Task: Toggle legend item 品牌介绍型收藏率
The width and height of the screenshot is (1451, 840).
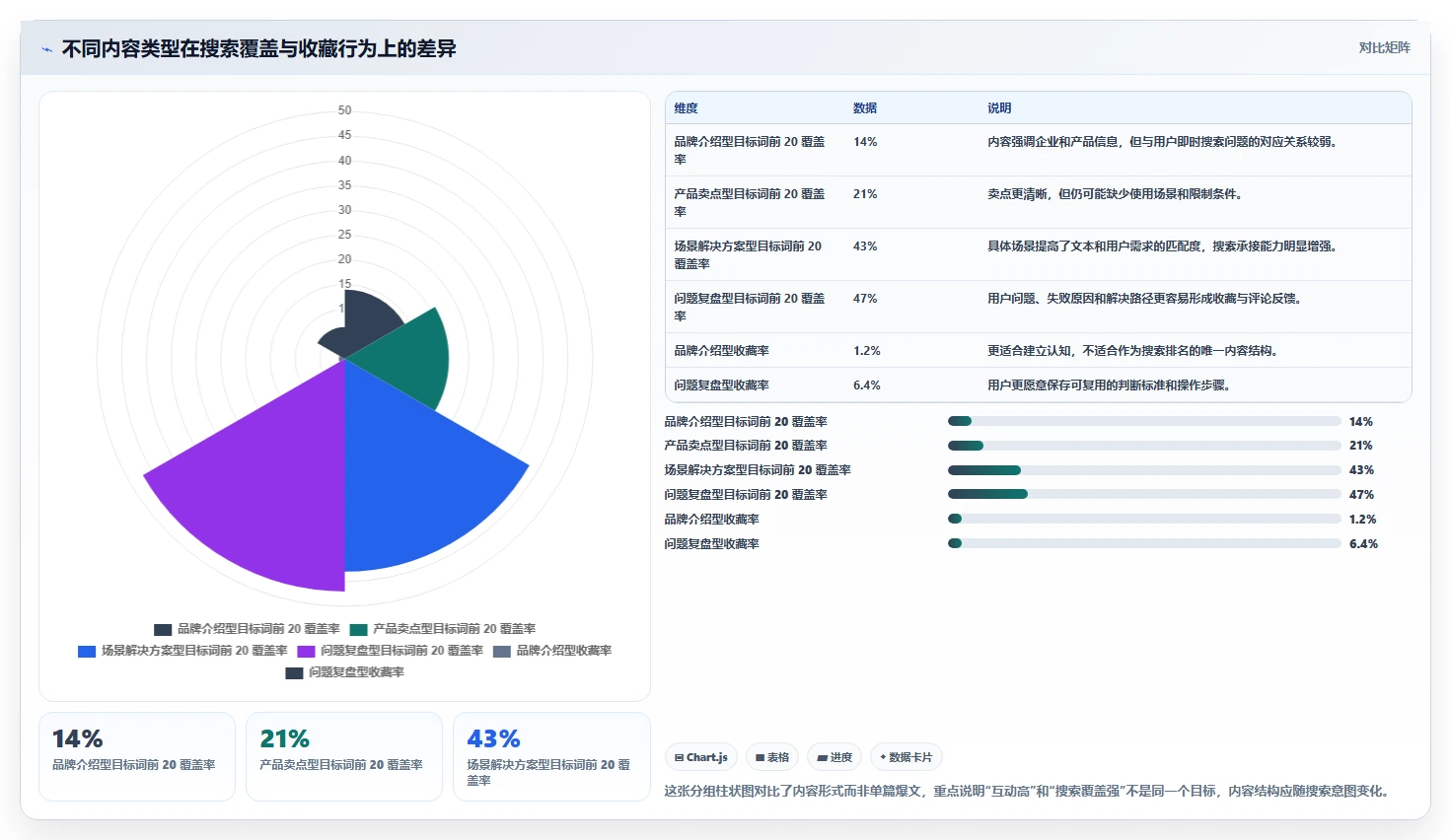Action: coord(552,651)
